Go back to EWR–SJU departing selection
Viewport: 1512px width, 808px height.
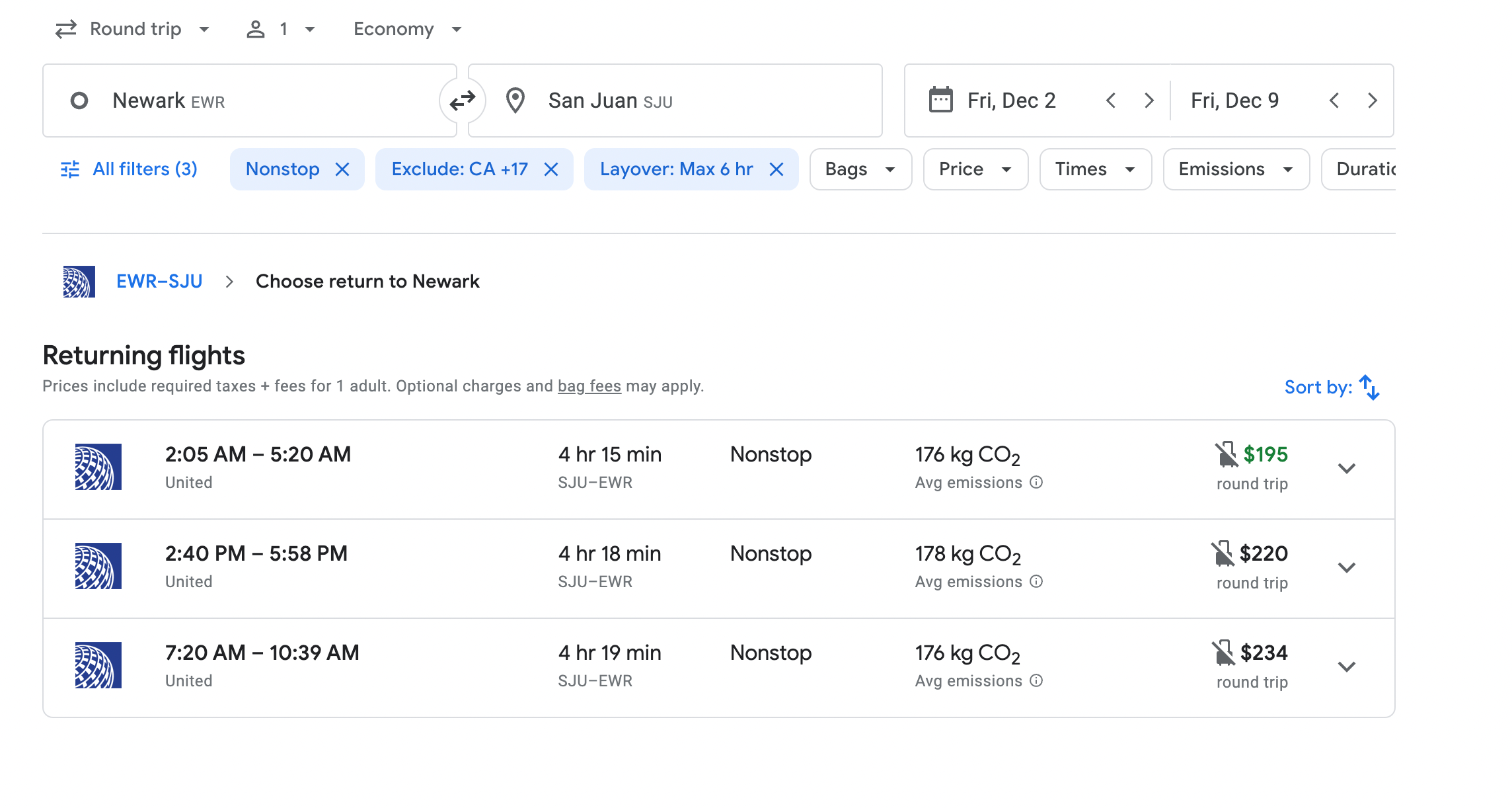(x=159, y=282)
